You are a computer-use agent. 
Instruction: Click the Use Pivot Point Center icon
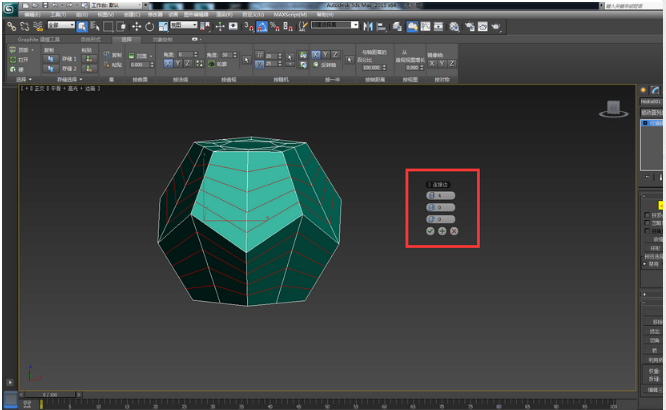click(x=205, y=27)
